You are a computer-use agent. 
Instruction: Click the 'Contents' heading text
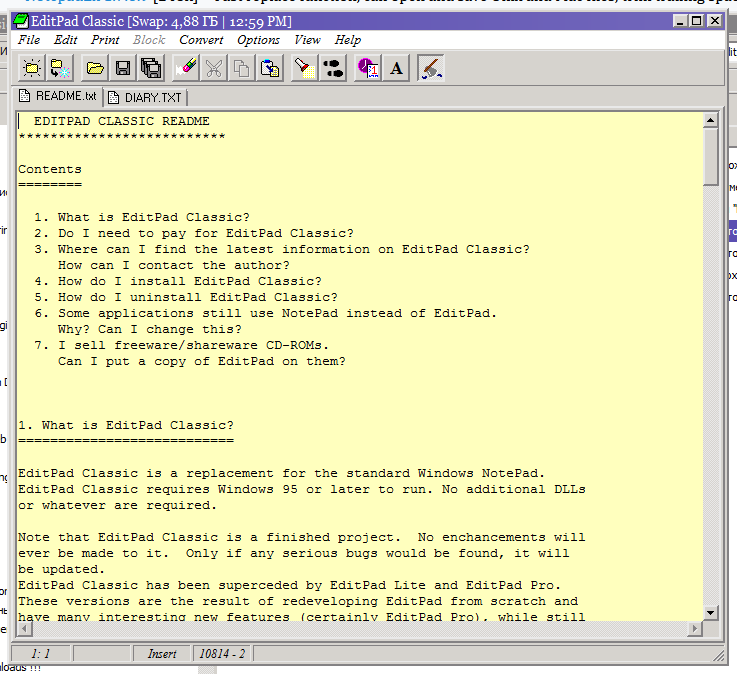50,169
